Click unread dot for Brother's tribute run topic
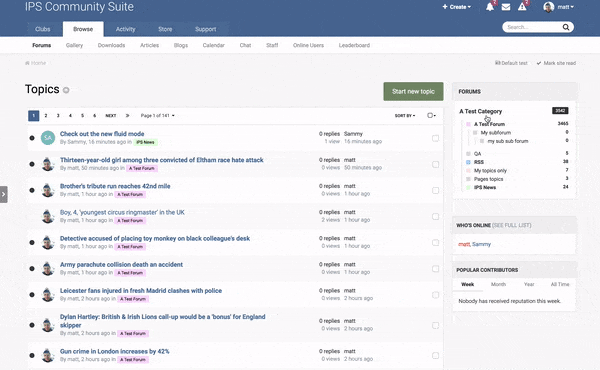The height and width of the screenshot is (370, 600). [x=32, y=190]
